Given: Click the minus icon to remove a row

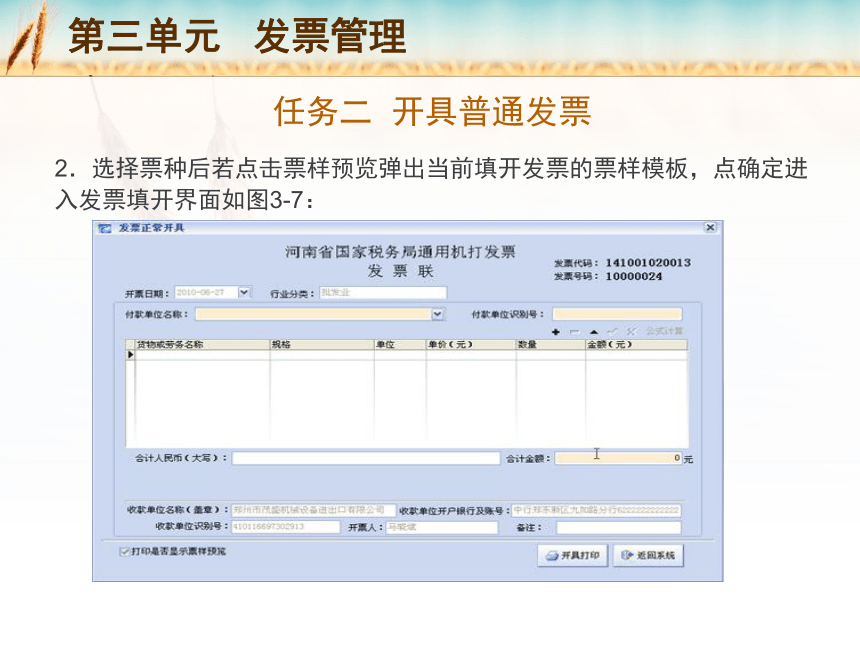Looking at the screenshot, I should (x=575, y=332).
